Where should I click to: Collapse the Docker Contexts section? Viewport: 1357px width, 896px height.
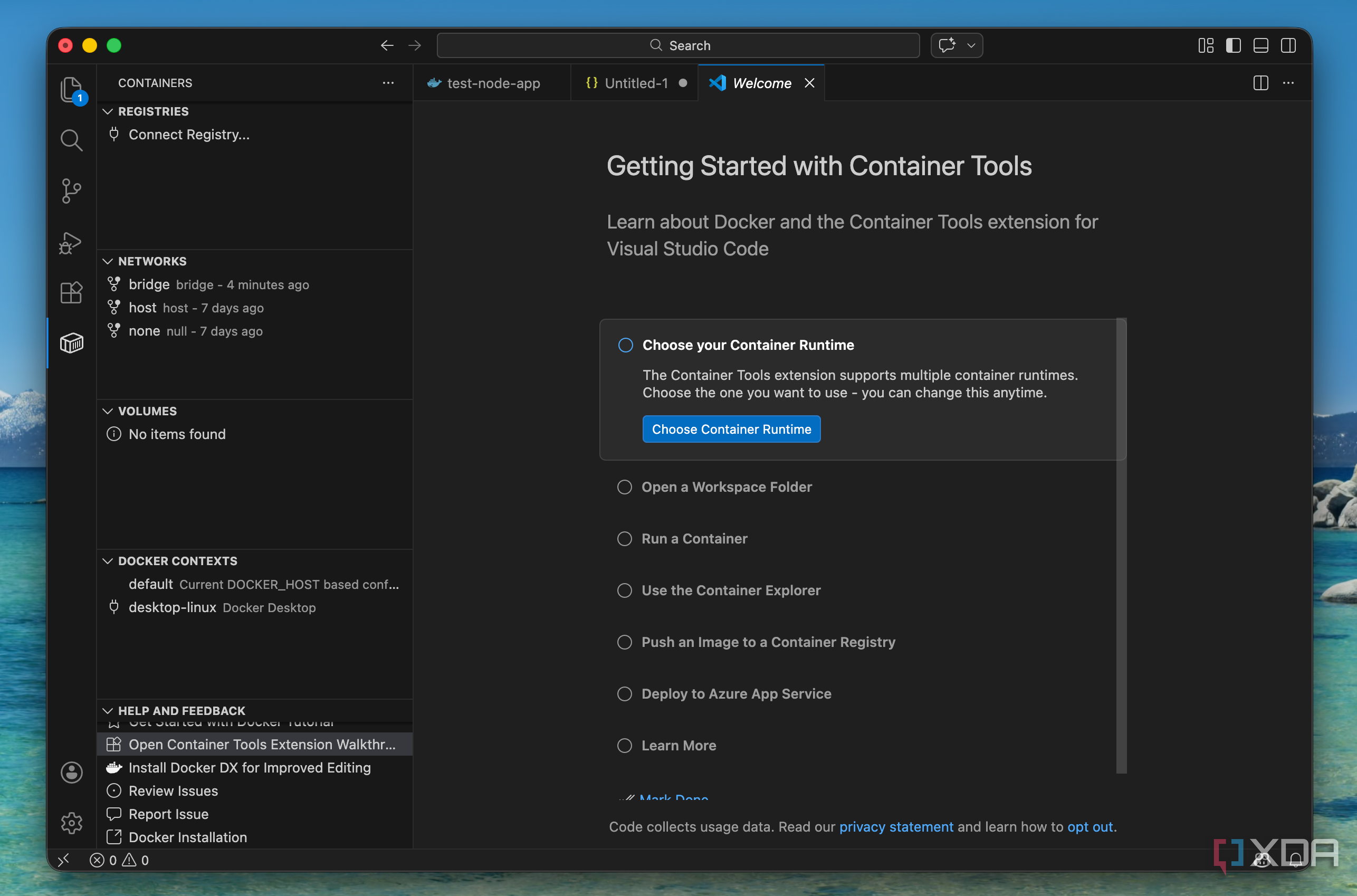(108, 561)
